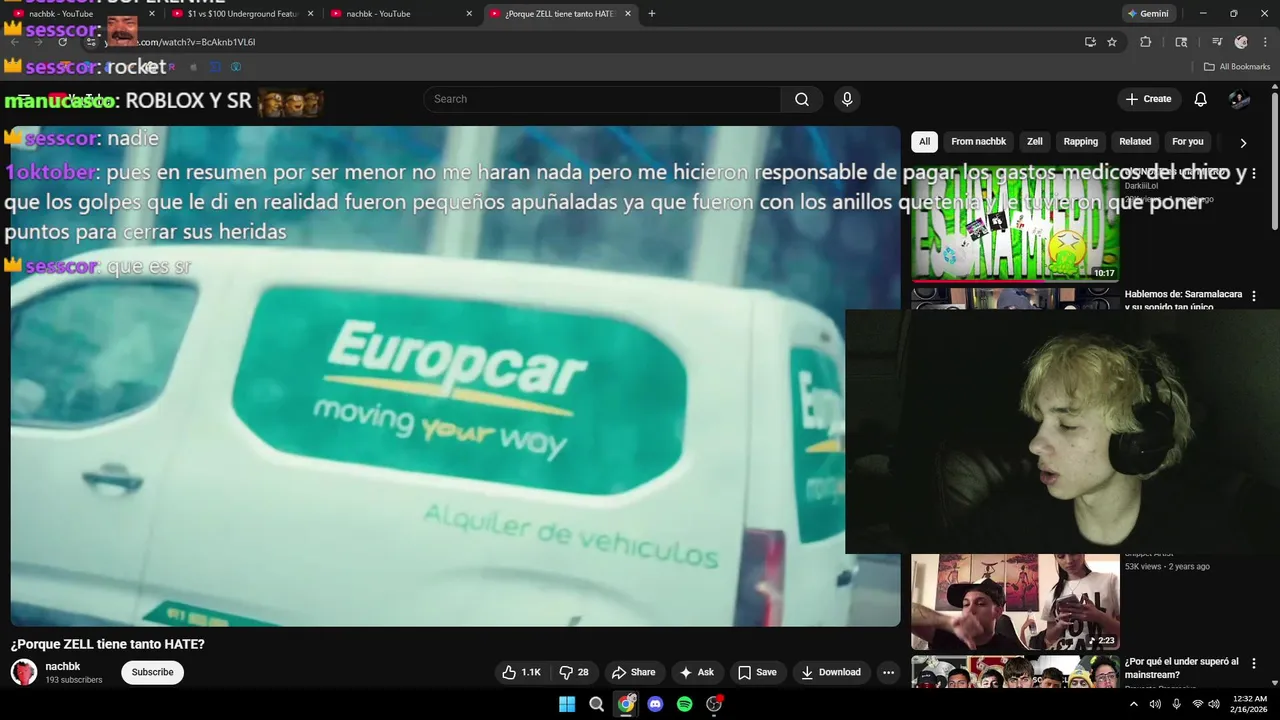Close the '$1 vs $100 Underground' tab
The width and height of the screenshot is (1280, 720).
coord(310,14)
